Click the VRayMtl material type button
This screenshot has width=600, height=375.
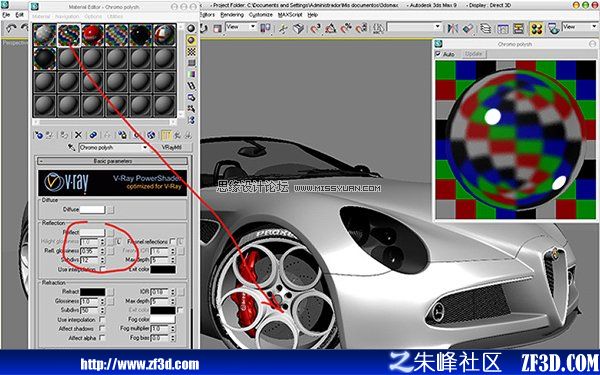pyautogui.click(x=172, y=147)
